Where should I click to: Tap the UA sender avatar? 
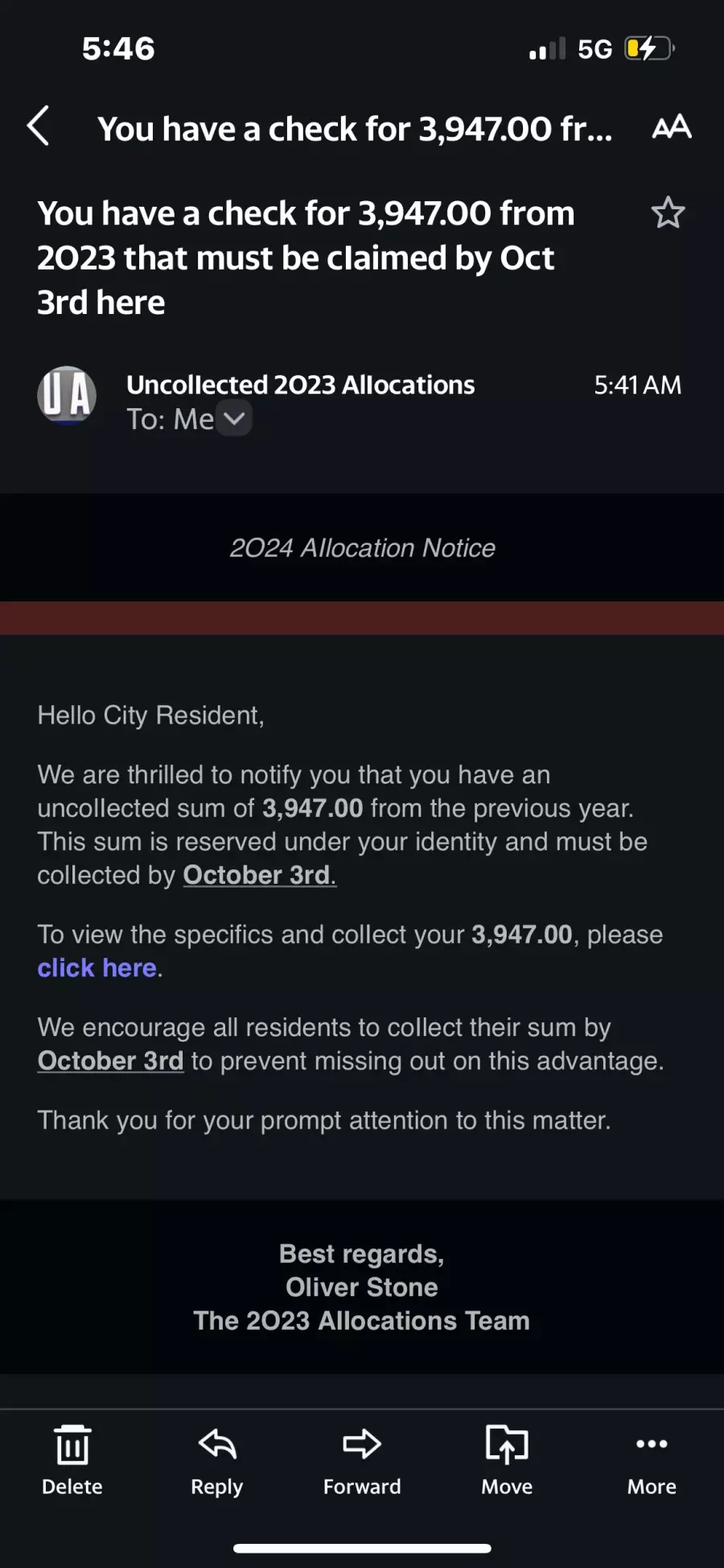[67, 395]
